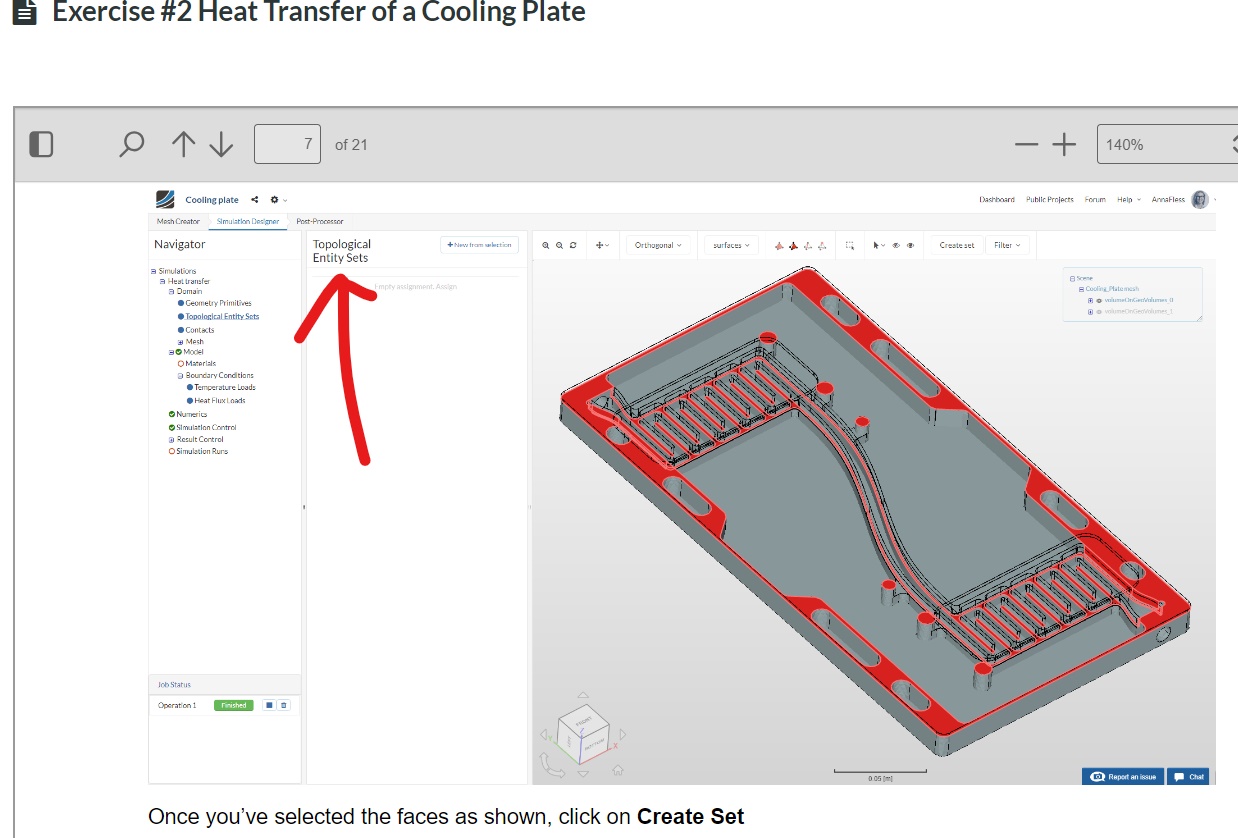Collapse the Simulations tree node
The height and width of the screenshot is (838, 1238).
tap(153, 271)
